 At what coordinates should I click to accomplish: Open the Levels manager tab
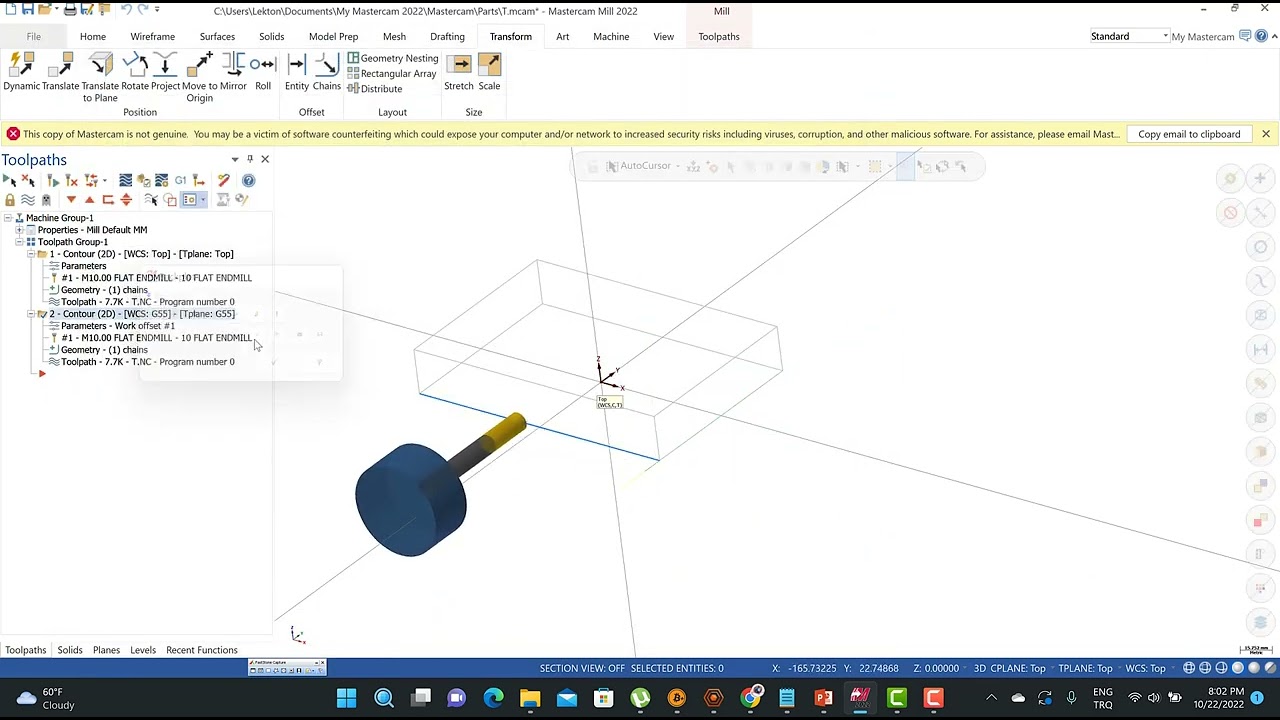(143, 650)
